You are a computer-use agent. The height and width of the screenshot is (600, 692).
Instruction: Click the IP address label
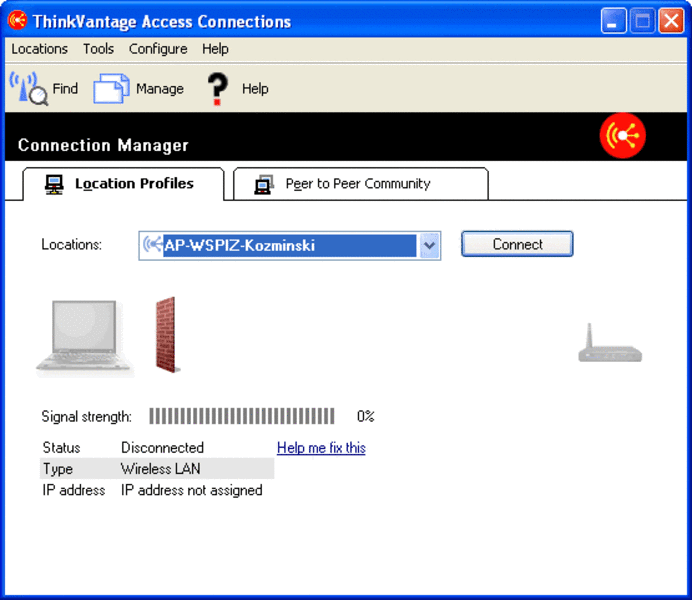coord(74,490)
